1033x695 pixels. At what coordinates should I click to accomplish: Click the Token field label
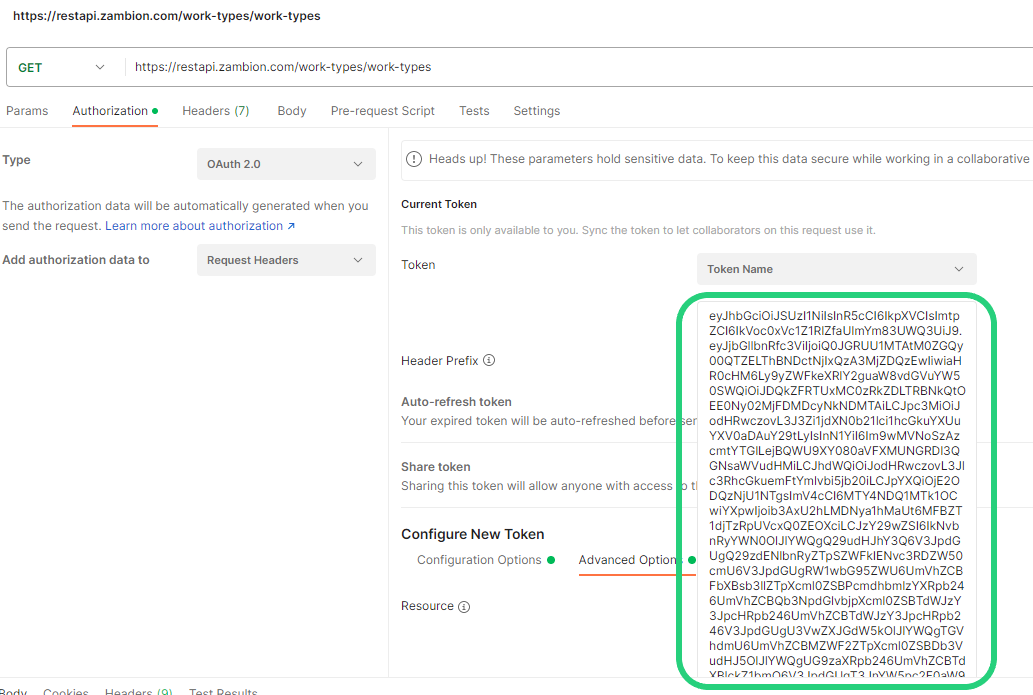(x=418, y=265)
